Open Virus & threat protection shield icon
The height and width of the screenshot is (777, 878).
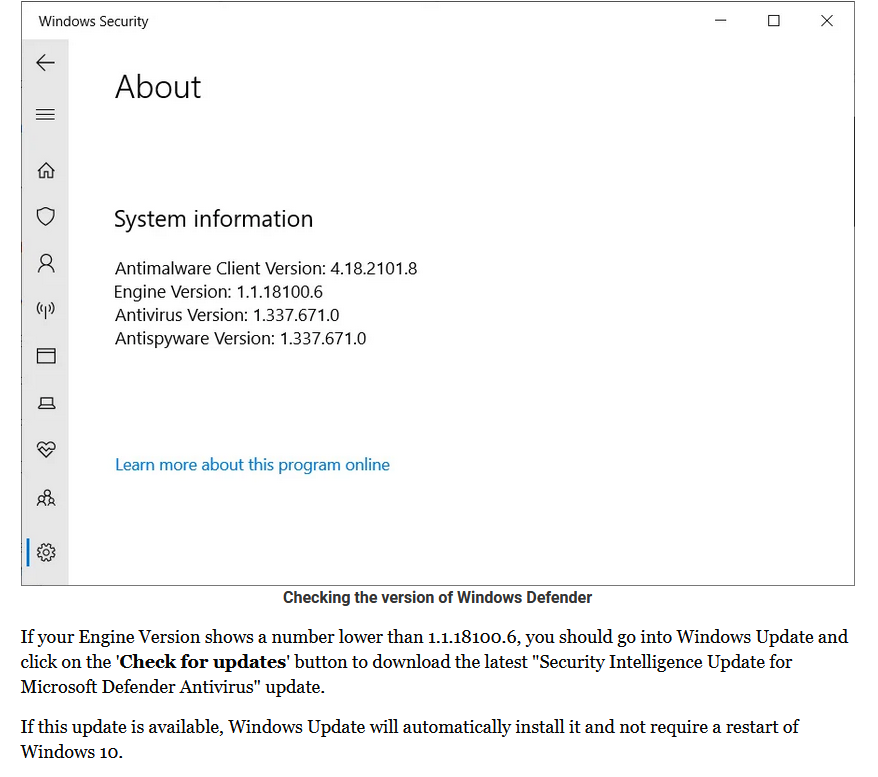[46, 216]
